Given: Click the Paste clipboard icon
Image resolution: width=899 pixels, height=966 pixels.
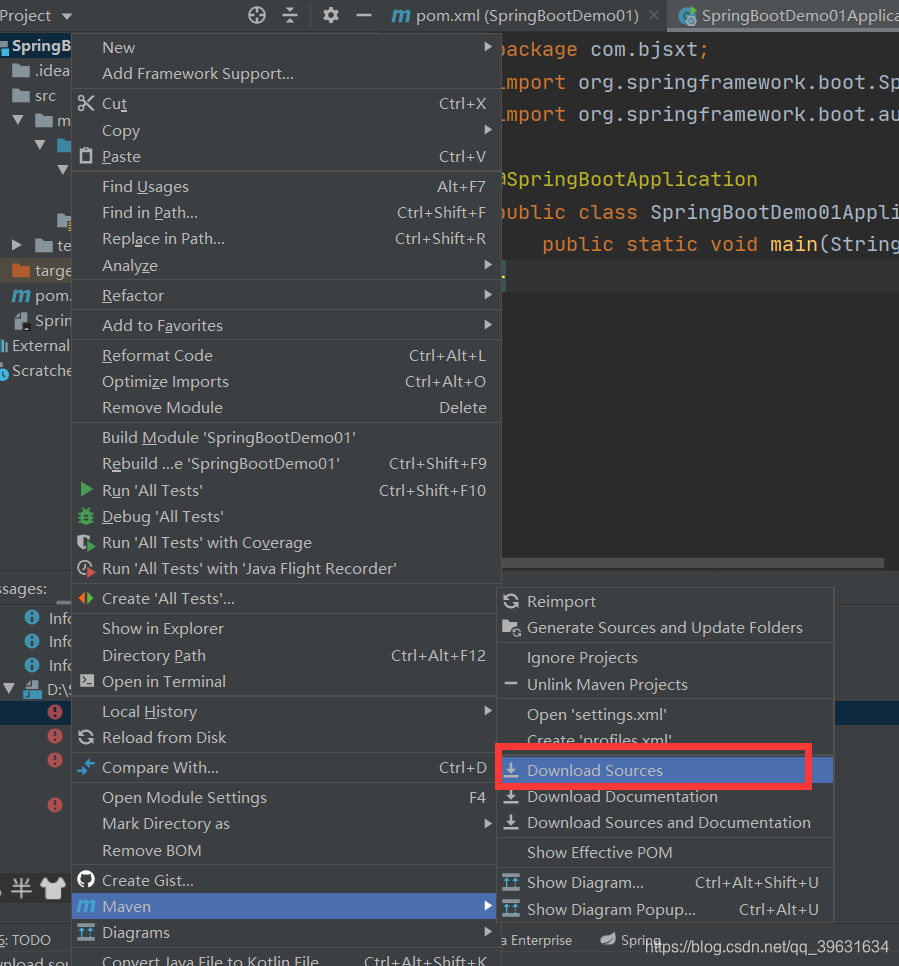Looking at the screenshot, I should pos(86,156).
